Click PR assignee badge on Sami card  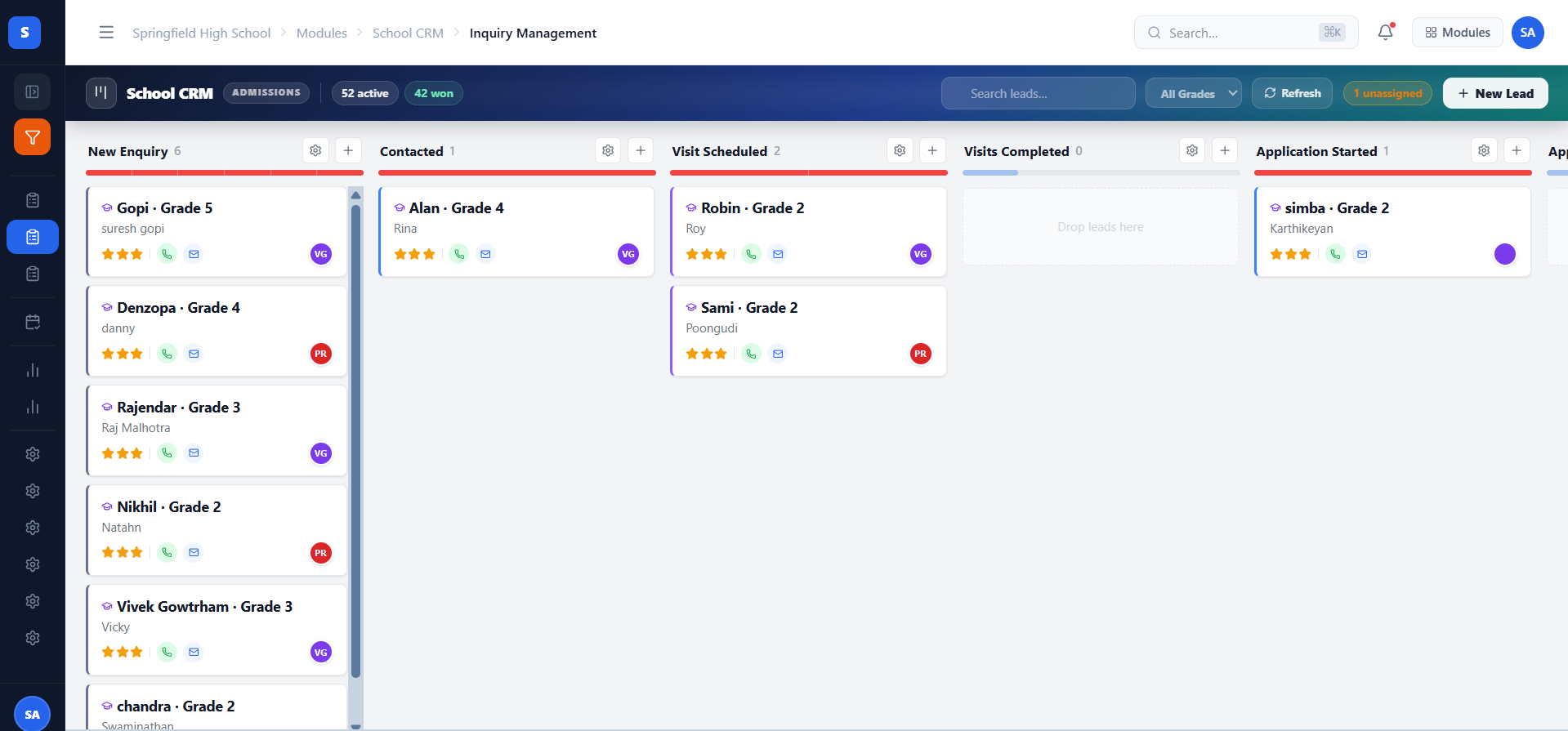(921, 354)
